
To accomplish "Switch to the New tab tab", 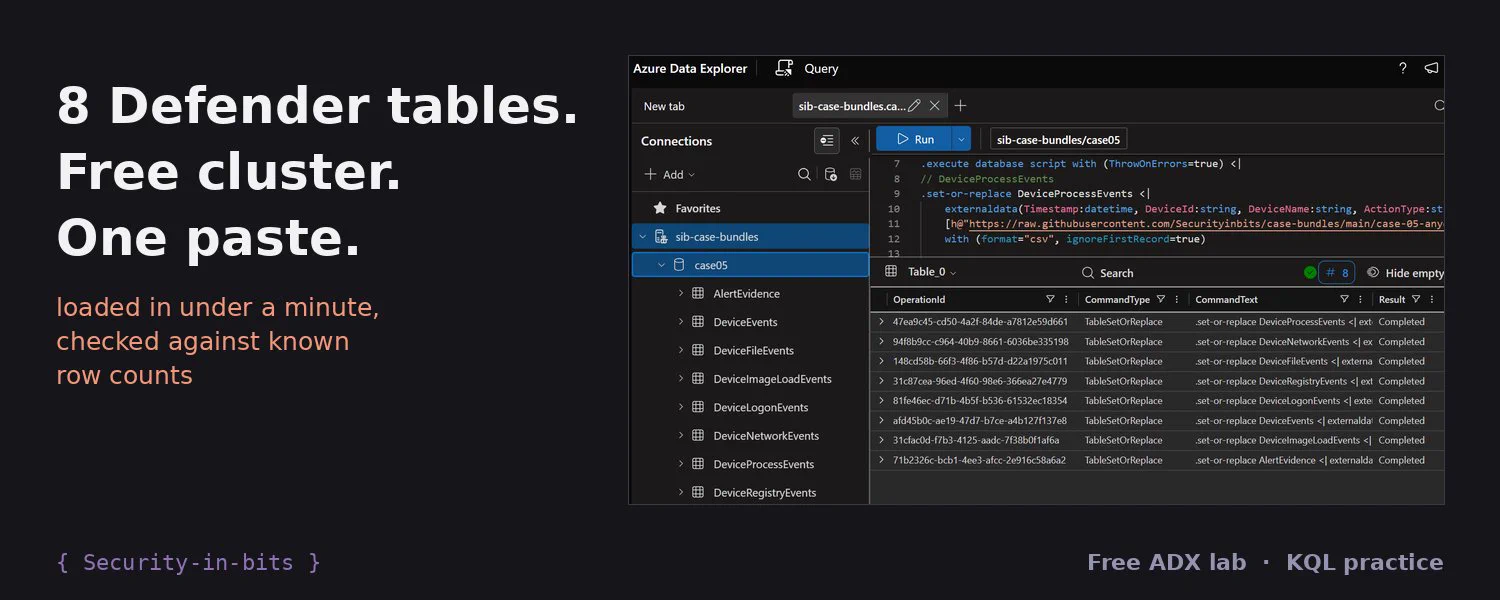I will point(664,106).
